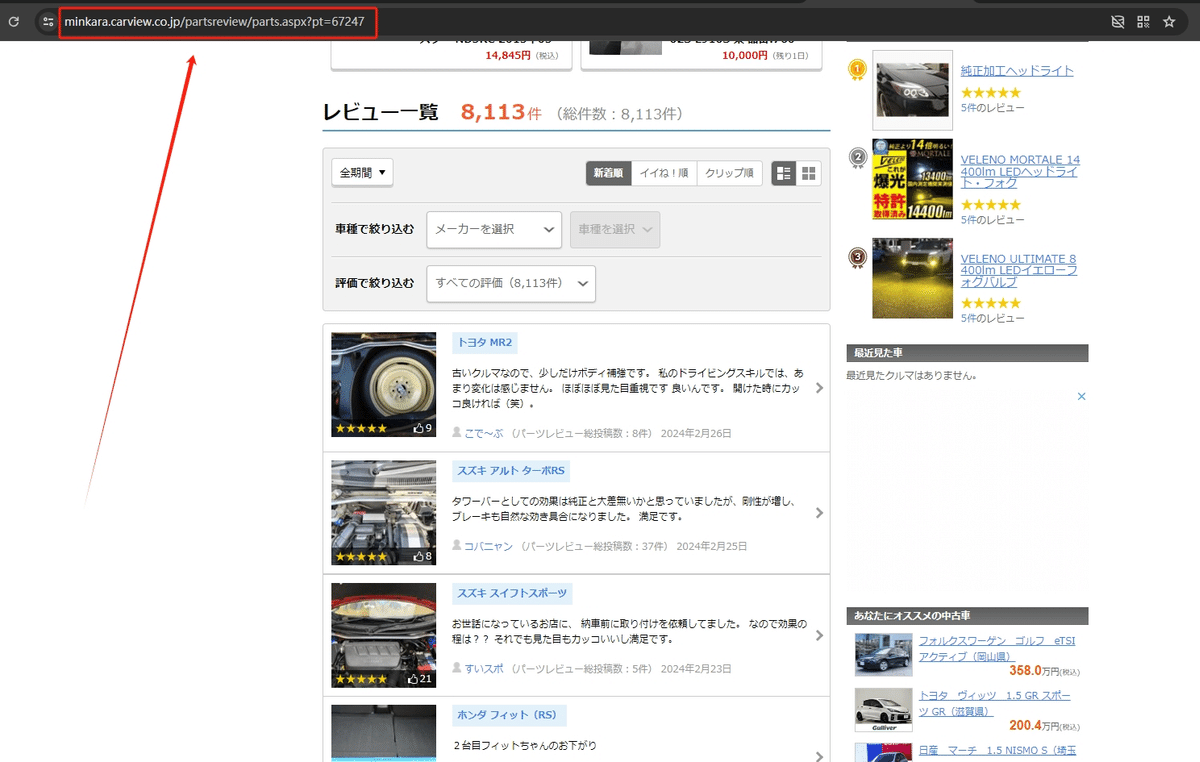Screen dimensions: 1200x762
Task: Sort reviews by 新着順
Action: tap(608, 173)
